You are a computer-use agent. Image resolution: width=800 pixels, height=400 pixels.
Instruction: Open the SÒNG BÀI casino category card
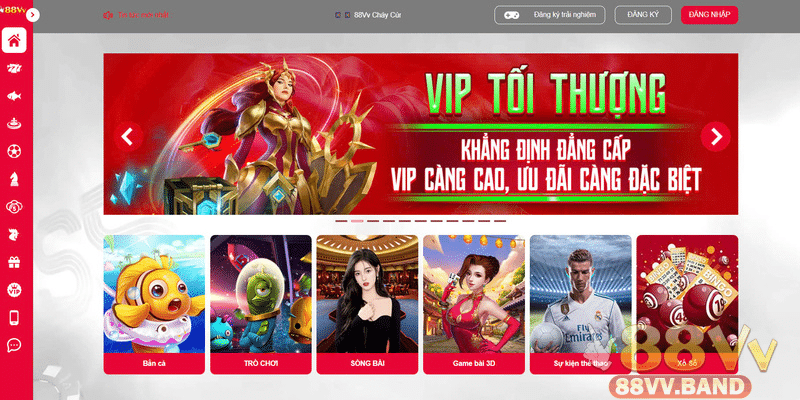367,305
